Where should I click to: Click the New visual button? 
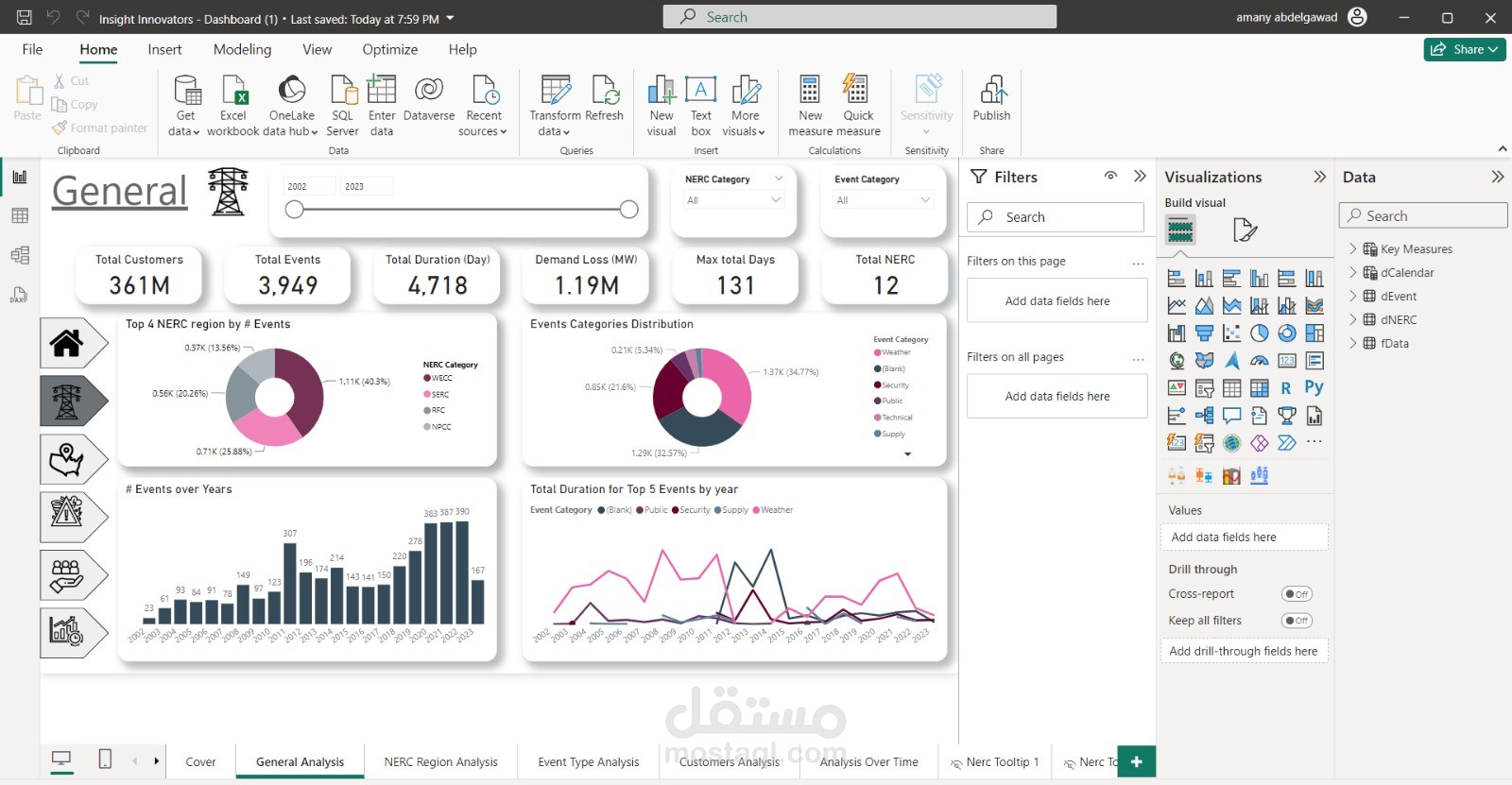[x=661, y=105]
